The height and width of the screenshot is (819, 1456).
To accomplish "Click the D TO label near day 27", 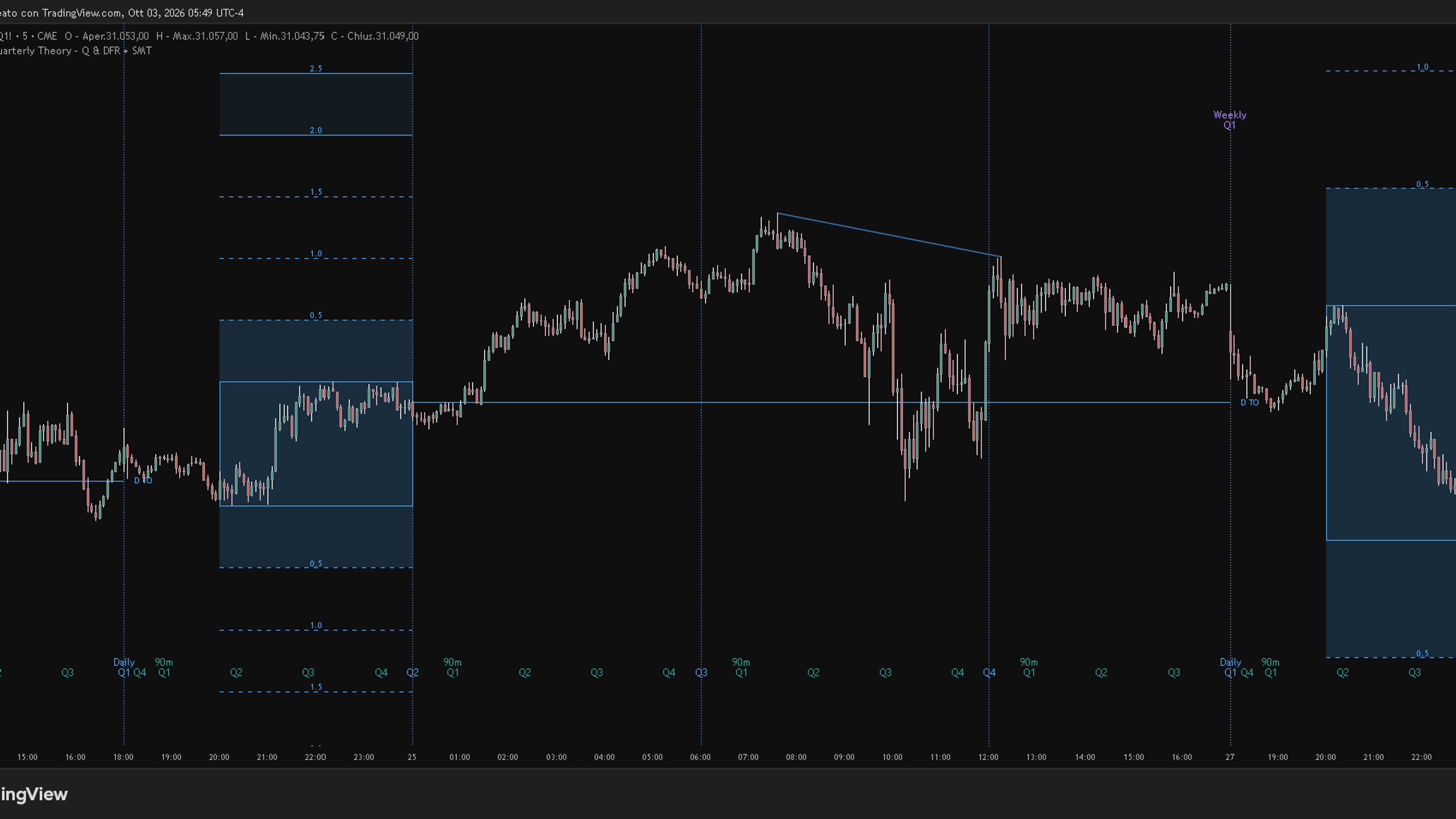I will 1250,403.
